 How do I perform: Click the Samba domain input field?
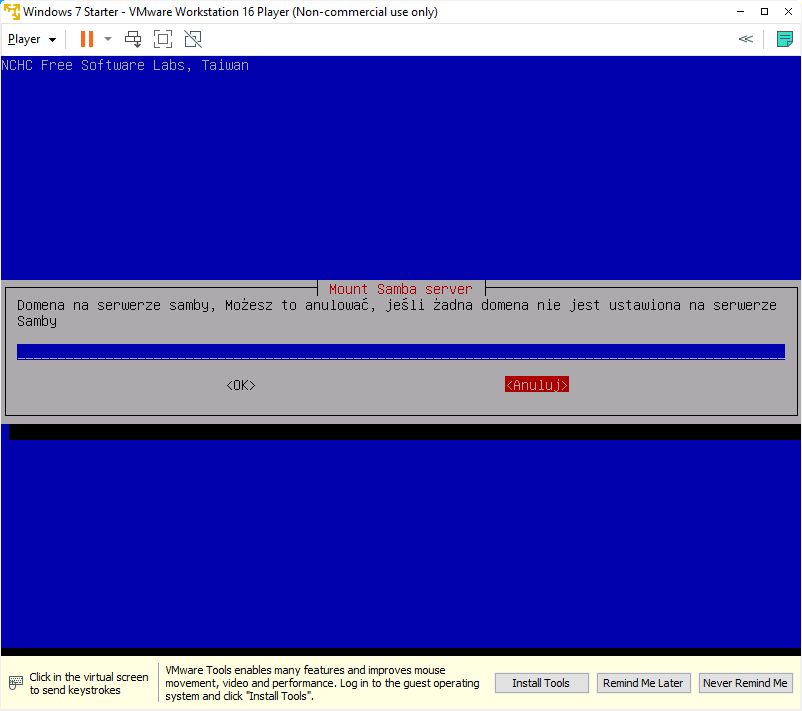pos(400,351)
